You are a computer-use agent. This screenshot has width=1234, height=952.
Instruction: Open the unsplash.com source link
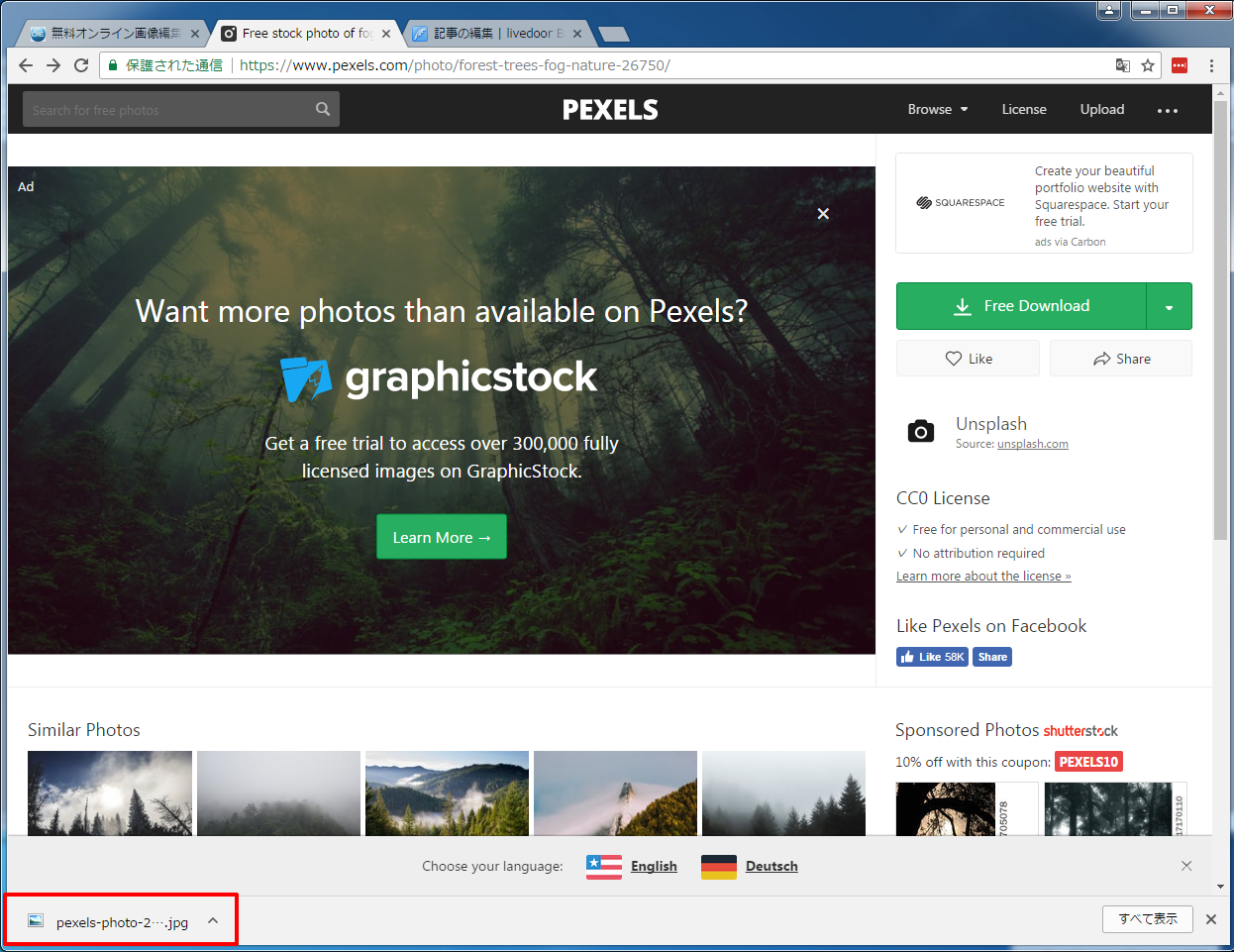(x=1032, y=444)
